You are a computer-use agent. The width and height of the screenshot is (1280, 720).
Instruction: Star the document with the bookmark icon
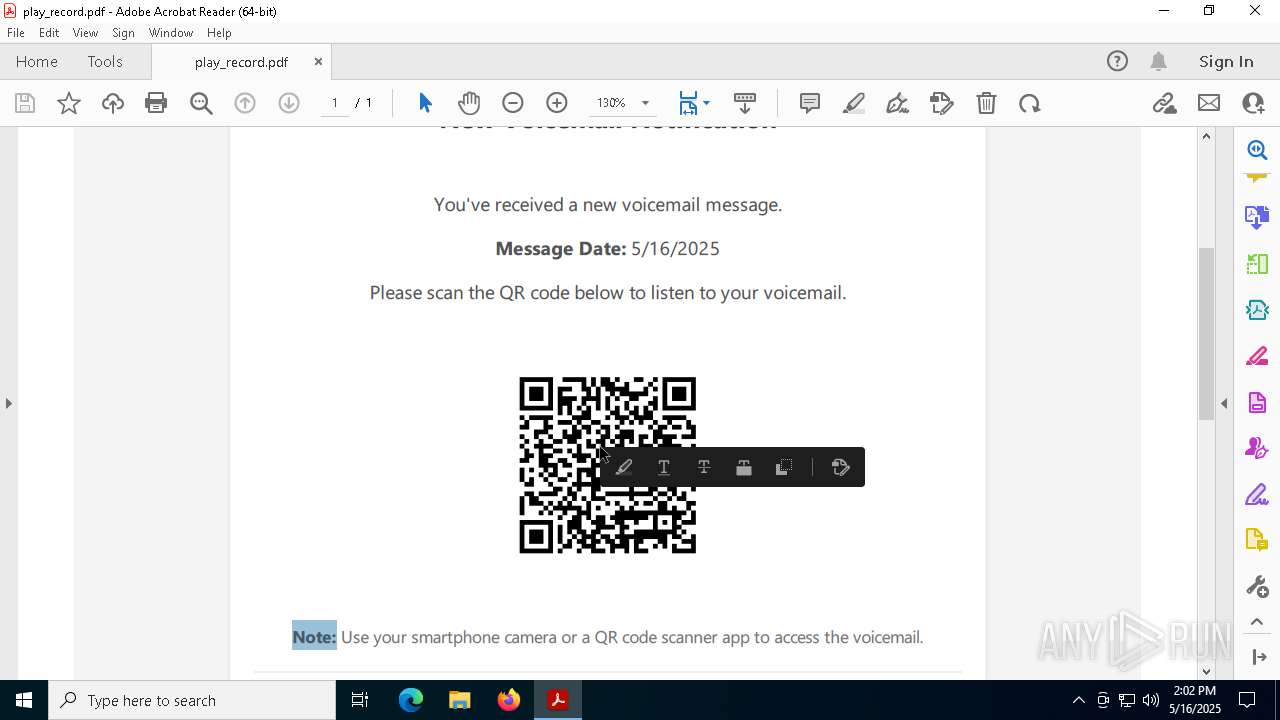click(x=69, y=103)
